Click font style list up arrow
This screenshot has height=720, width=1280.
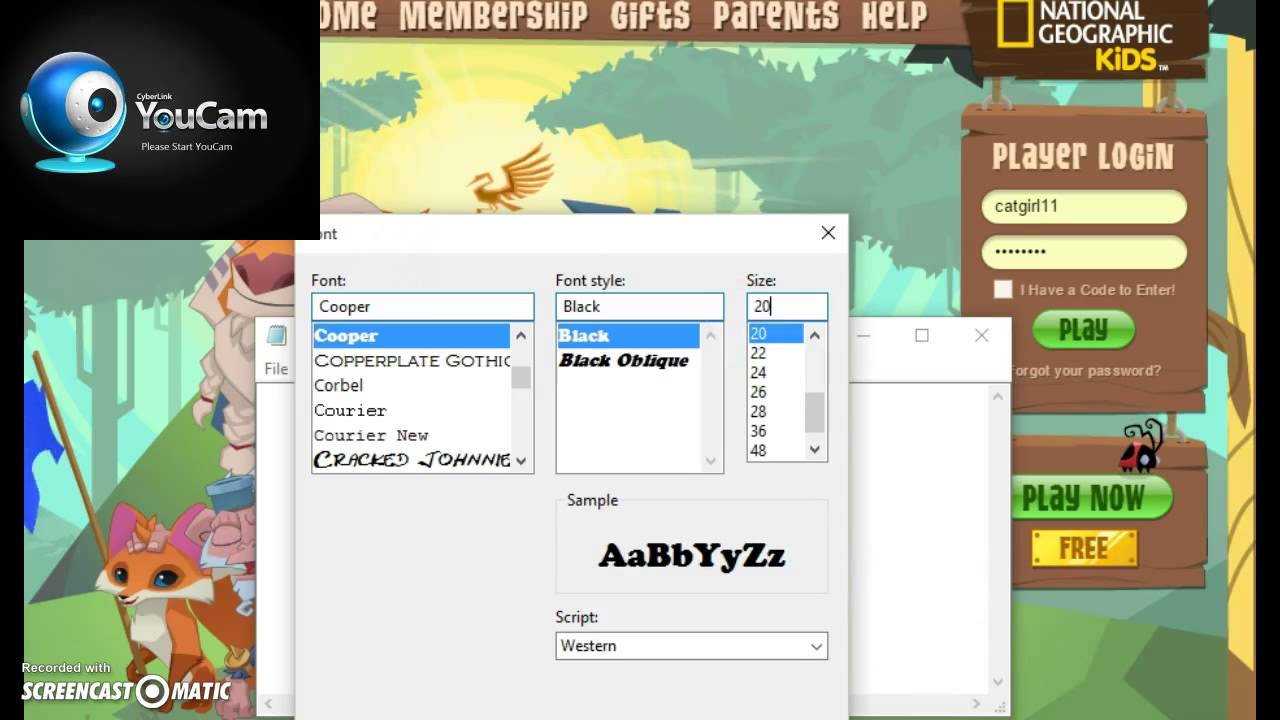711,336
